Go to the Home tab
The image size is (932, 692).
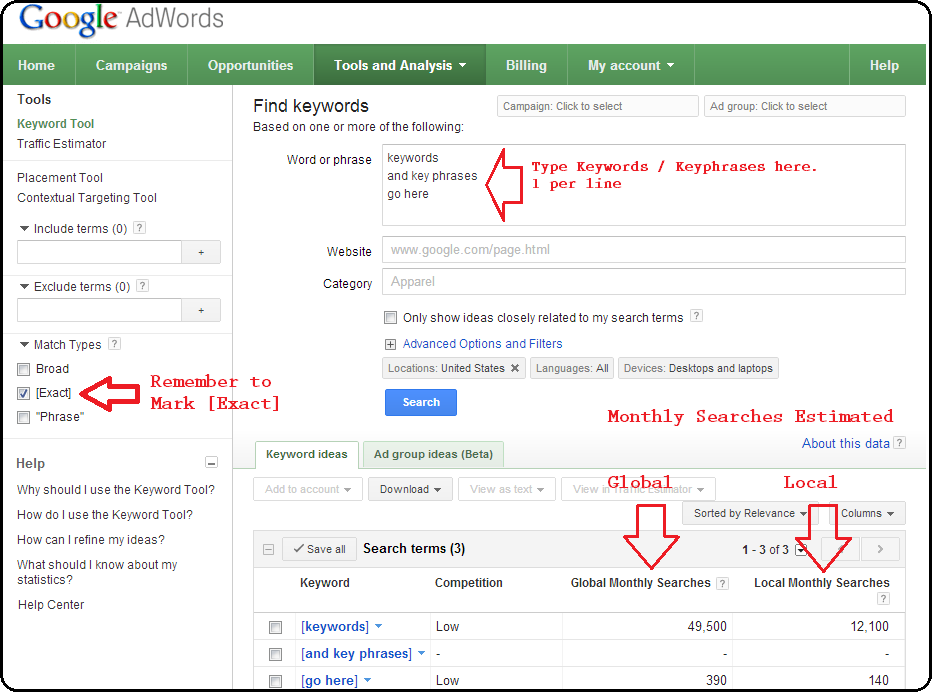(36, 65)
